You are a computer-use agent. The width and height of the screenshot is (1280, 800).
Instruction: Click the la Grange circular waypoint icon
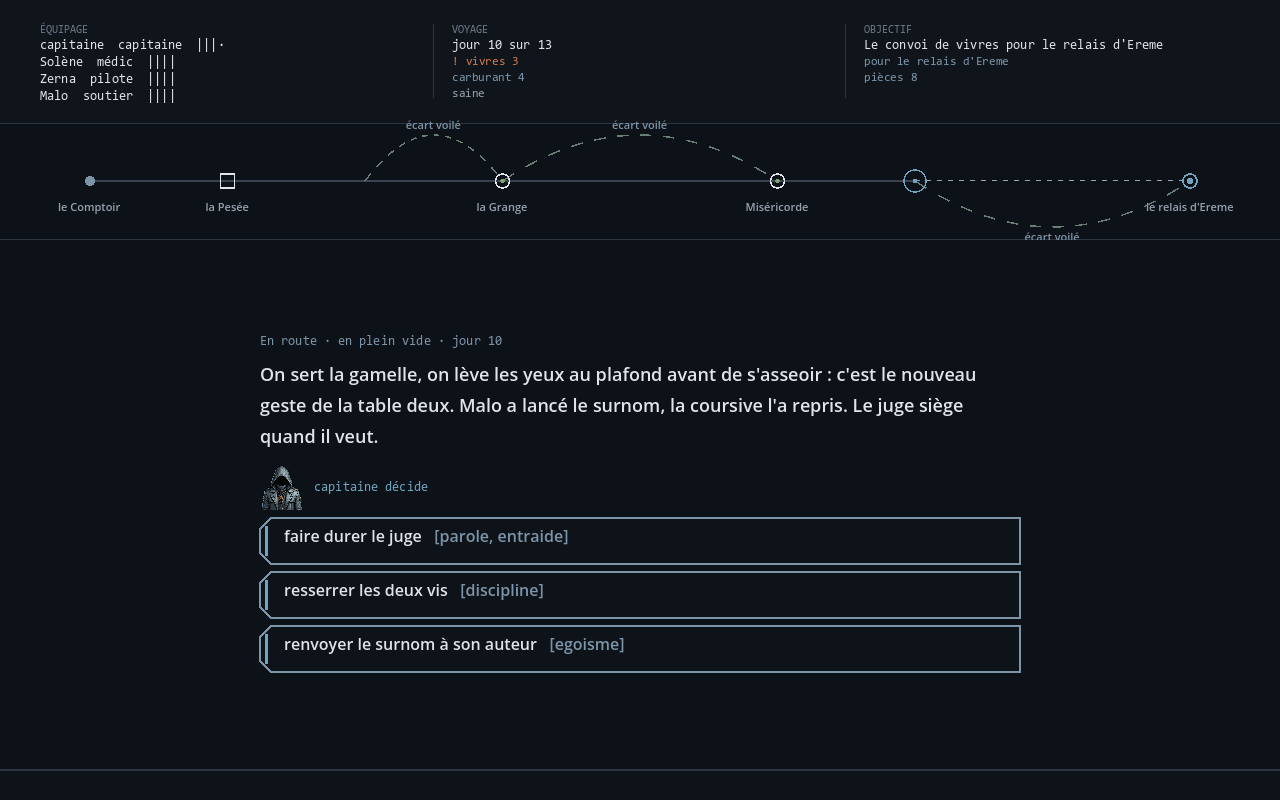click(x=502, y=181)
